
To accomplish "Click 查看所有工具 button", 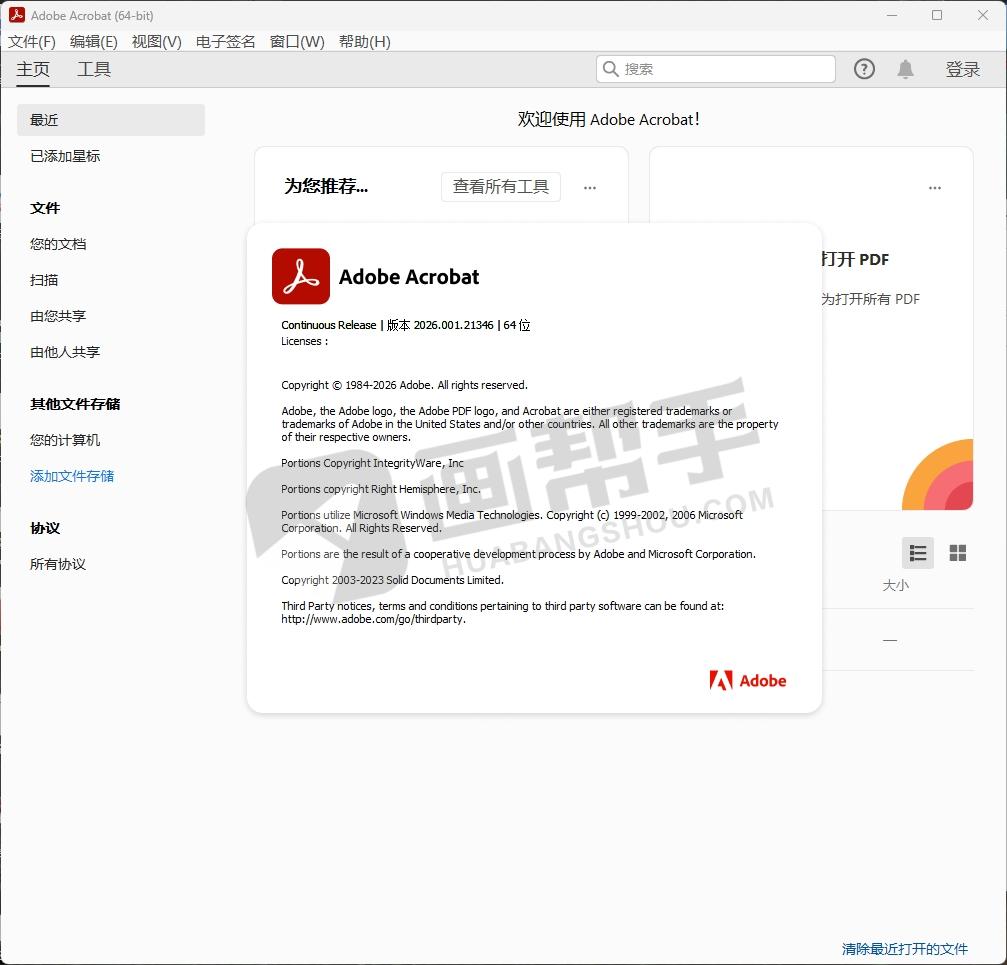I will (x=500, y=187).
